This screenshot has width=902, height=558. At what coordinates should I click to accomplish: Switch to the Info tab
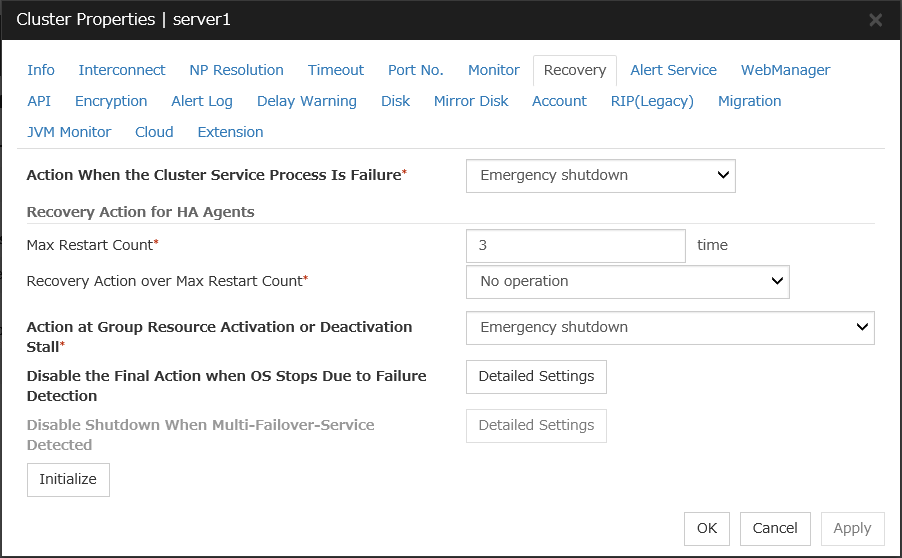pos(41,70)
